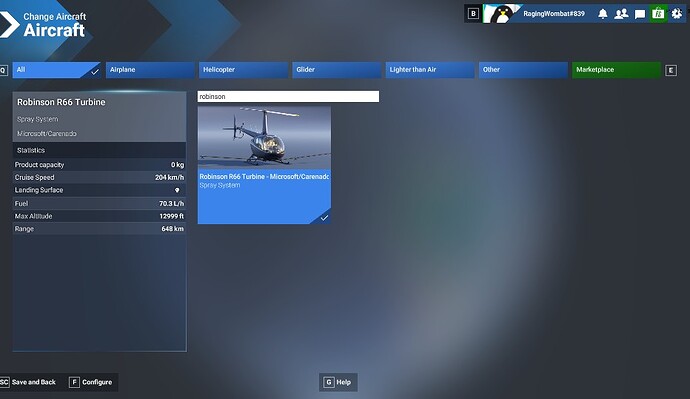Click the Change Aircraft breadcrumb text
Image resolution: width=690 pixels, height=399 pixels.
(x=55, y=17)
